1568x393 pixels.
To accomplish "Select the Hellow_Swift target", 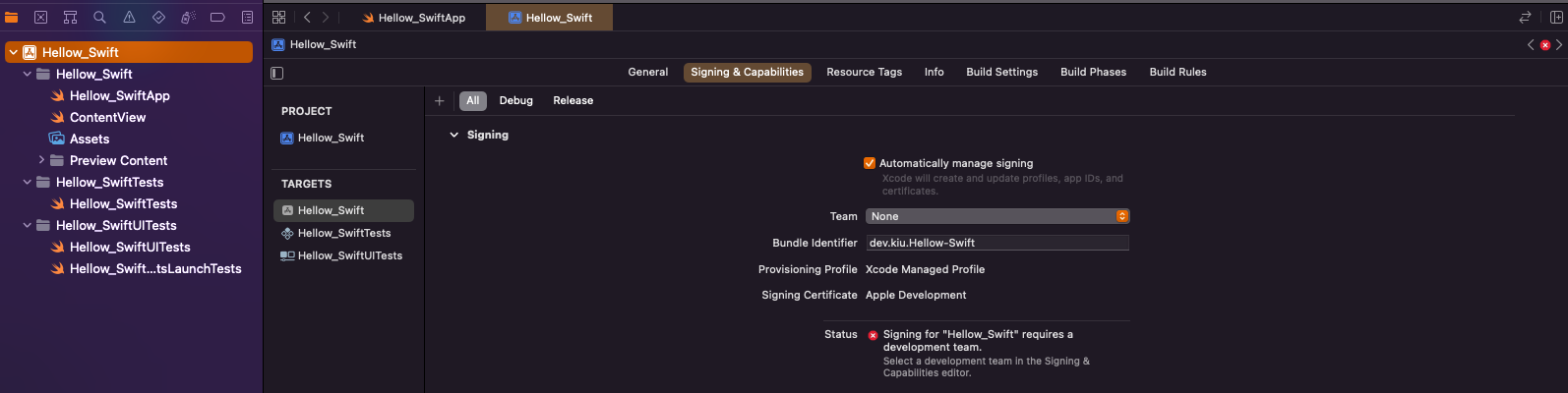I will tap(343, 210).
